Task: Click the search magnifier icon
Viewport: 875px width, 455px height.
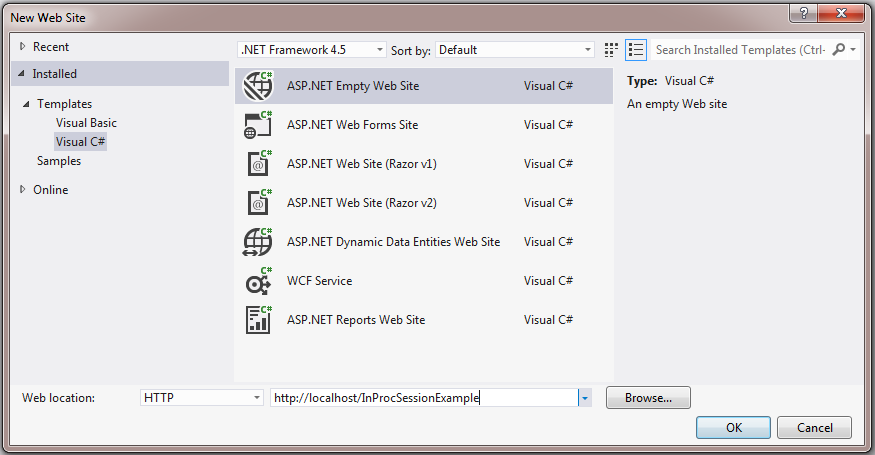Action: (x=838, y=50)
